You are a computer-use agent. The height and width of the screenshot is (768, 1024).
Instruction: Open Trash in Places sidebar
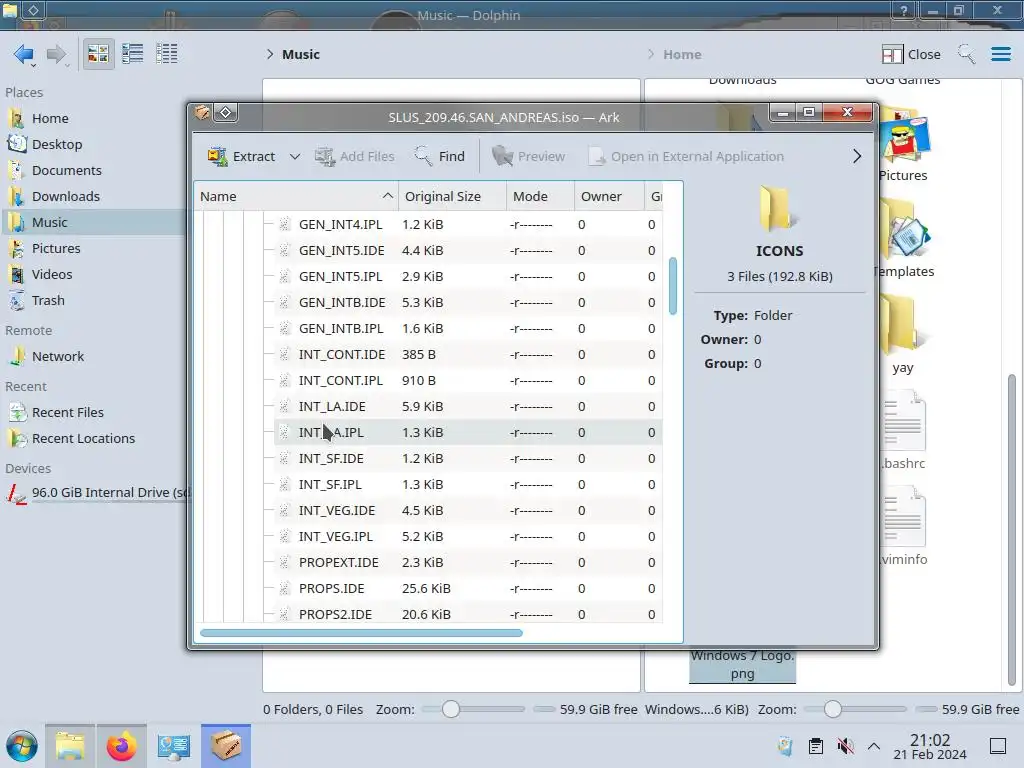click(x=95, y=301)
